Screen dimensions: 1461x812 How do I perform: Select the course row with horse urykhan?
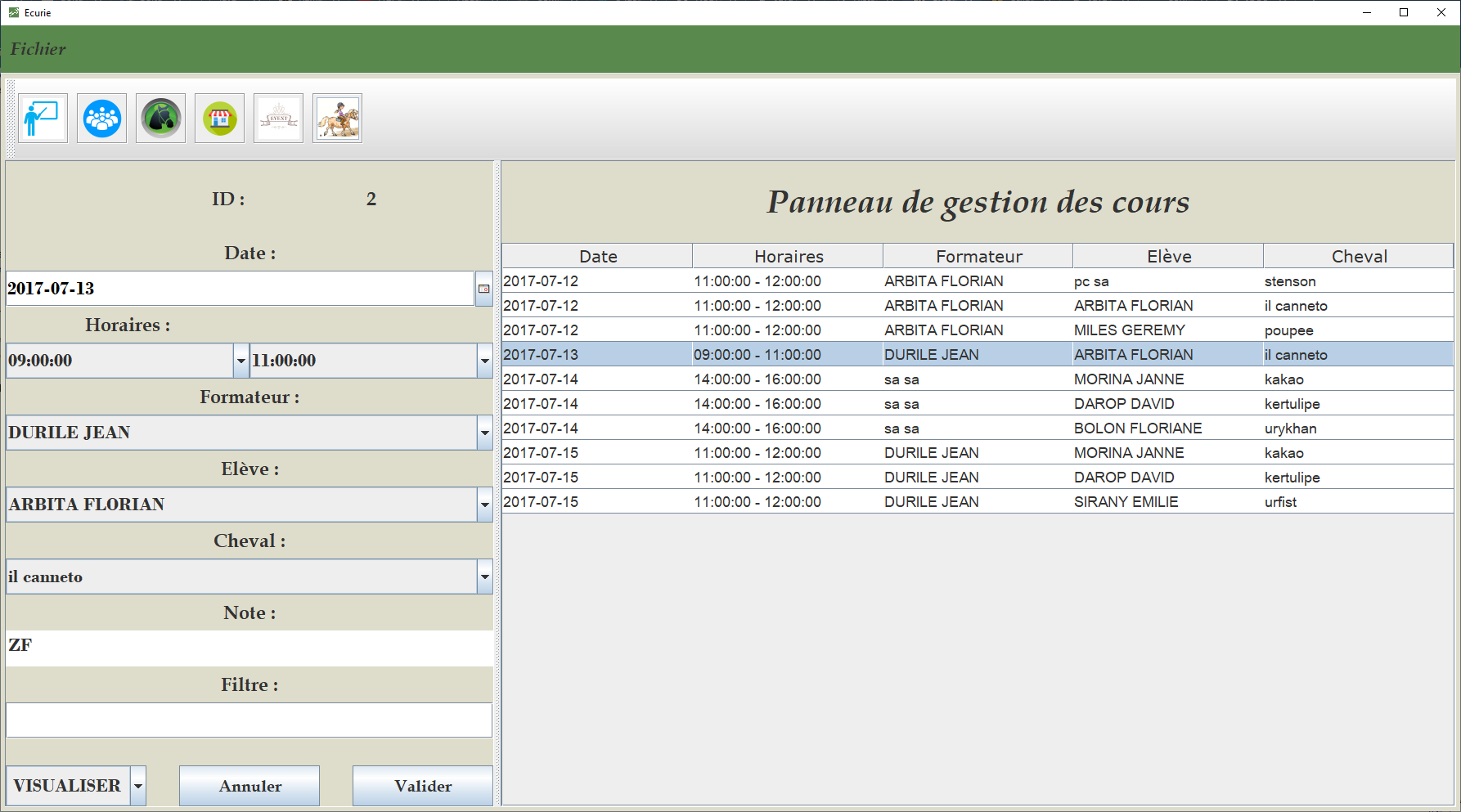[978, 428]
